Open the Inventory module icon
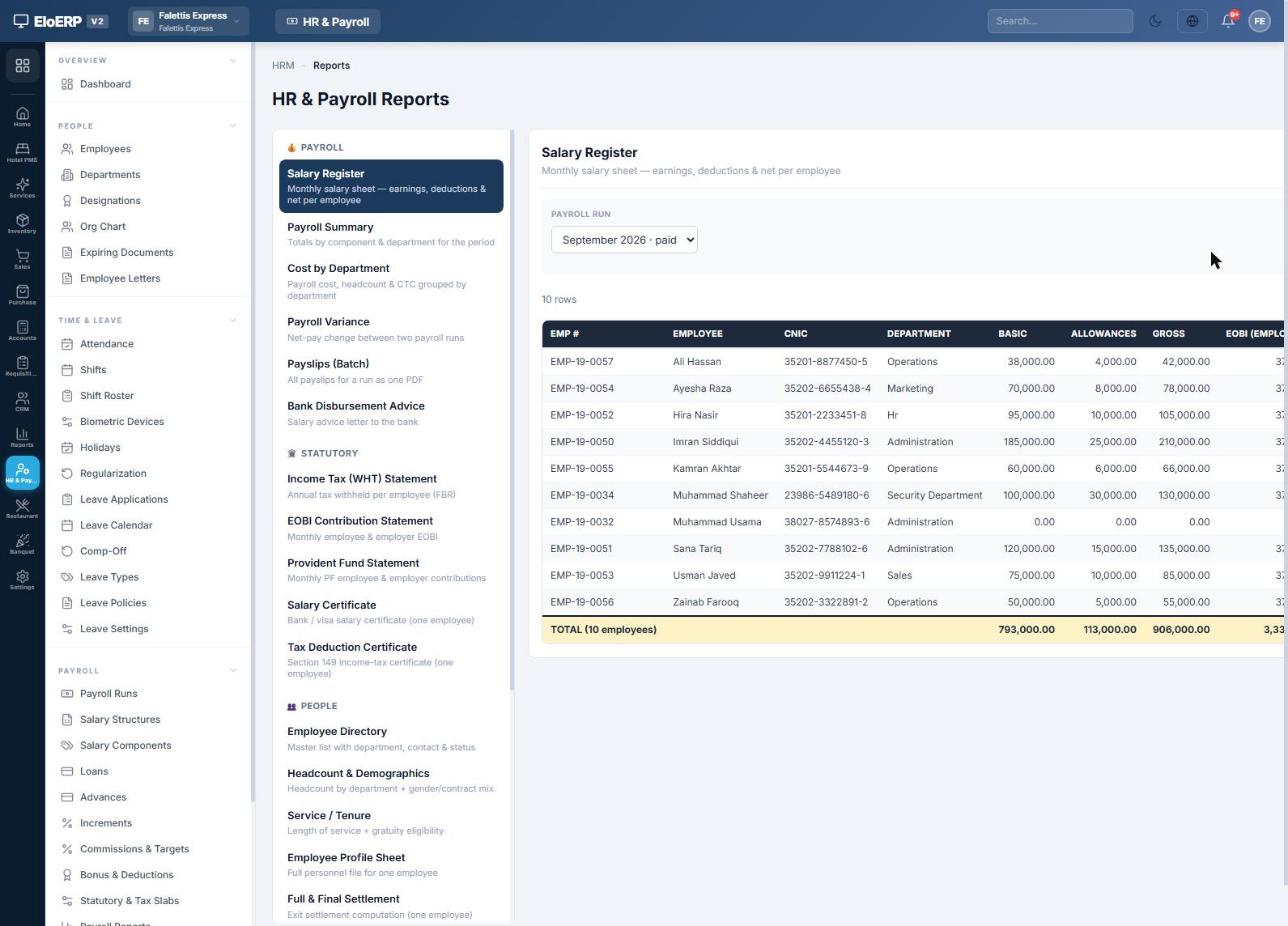The height and width of the screenshot is (926, 1288). pos(22,224)
